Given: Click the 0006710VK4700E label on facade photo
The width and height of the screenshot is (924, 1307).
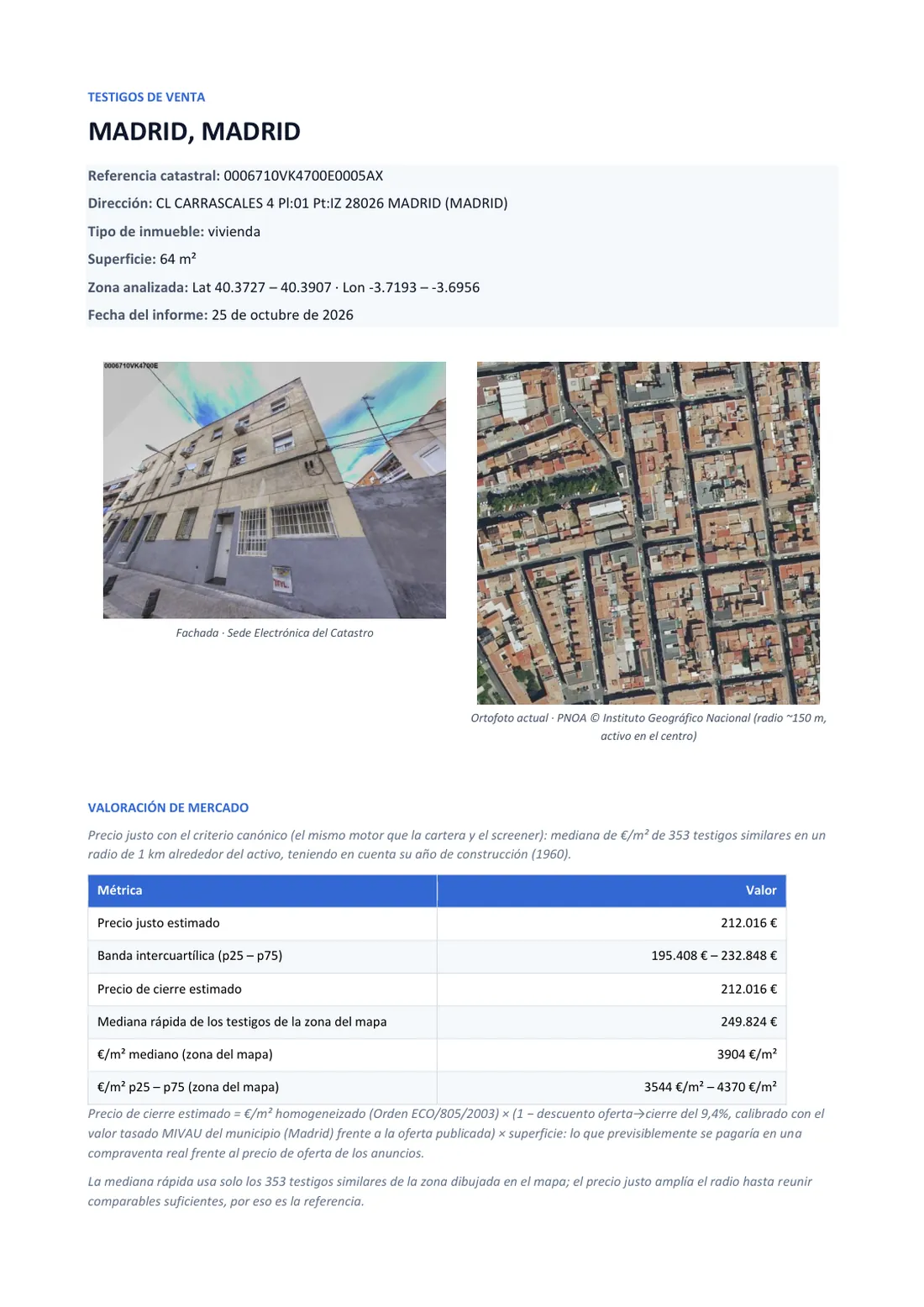Looking at the screenshot, I should pos(131,366).
